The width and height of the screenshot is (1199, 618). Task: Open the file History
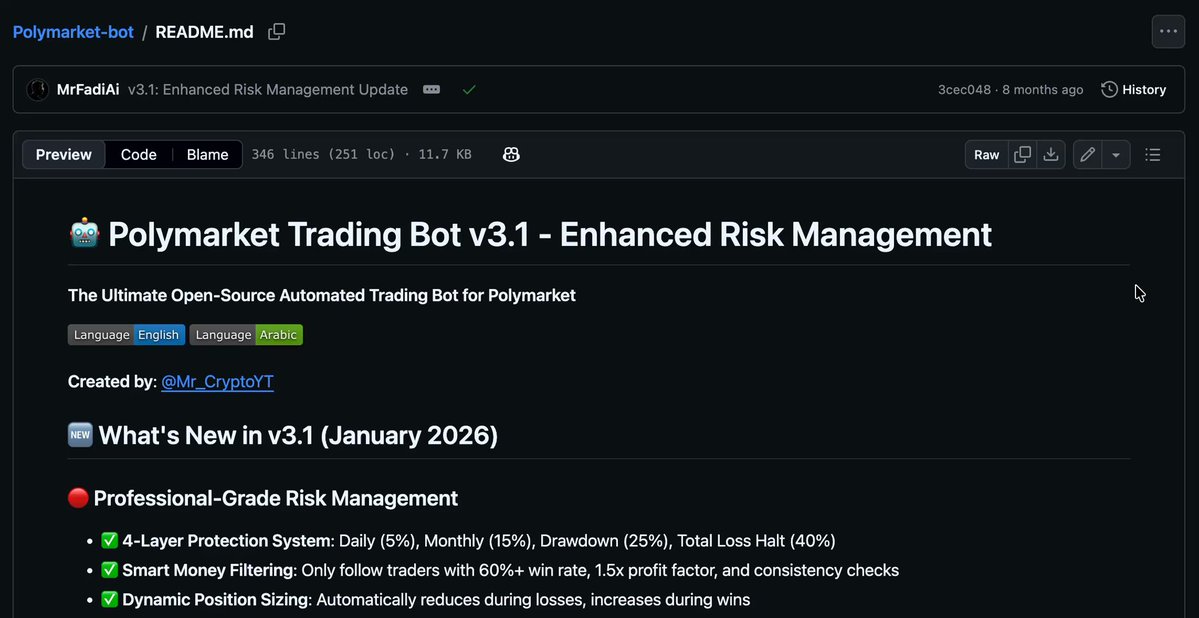[x=1133, y=89]
